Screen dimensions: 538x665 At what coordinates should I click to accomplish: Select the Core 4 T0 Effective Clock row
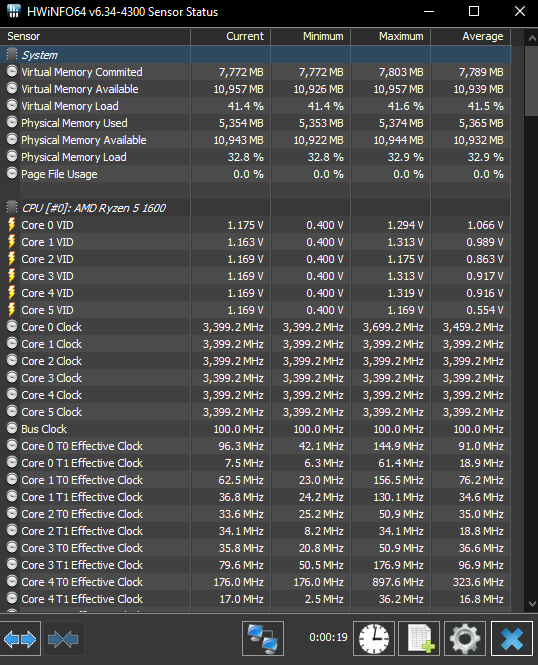pos(256,582)
